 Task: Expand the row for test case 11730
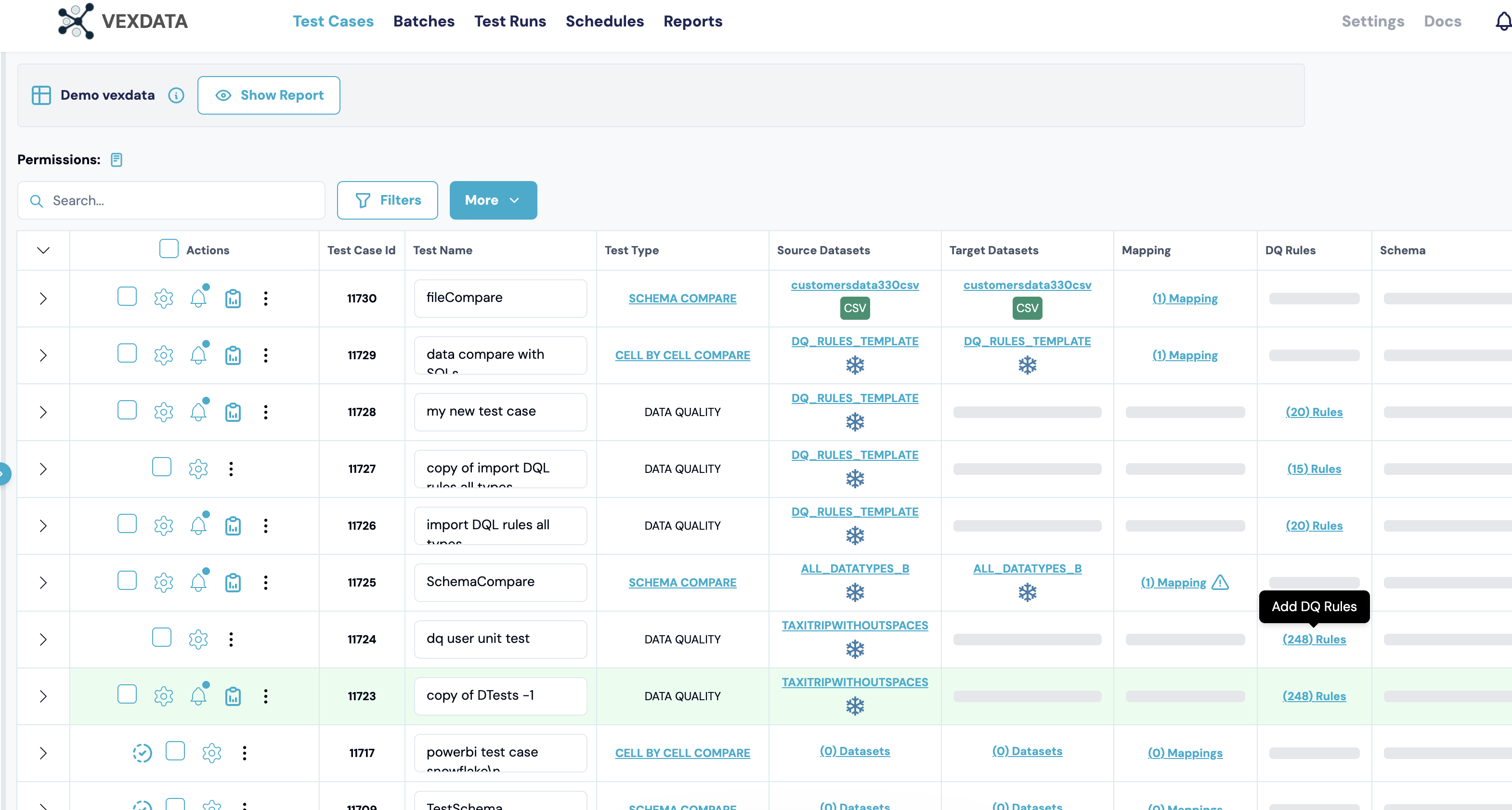[43, 298]
